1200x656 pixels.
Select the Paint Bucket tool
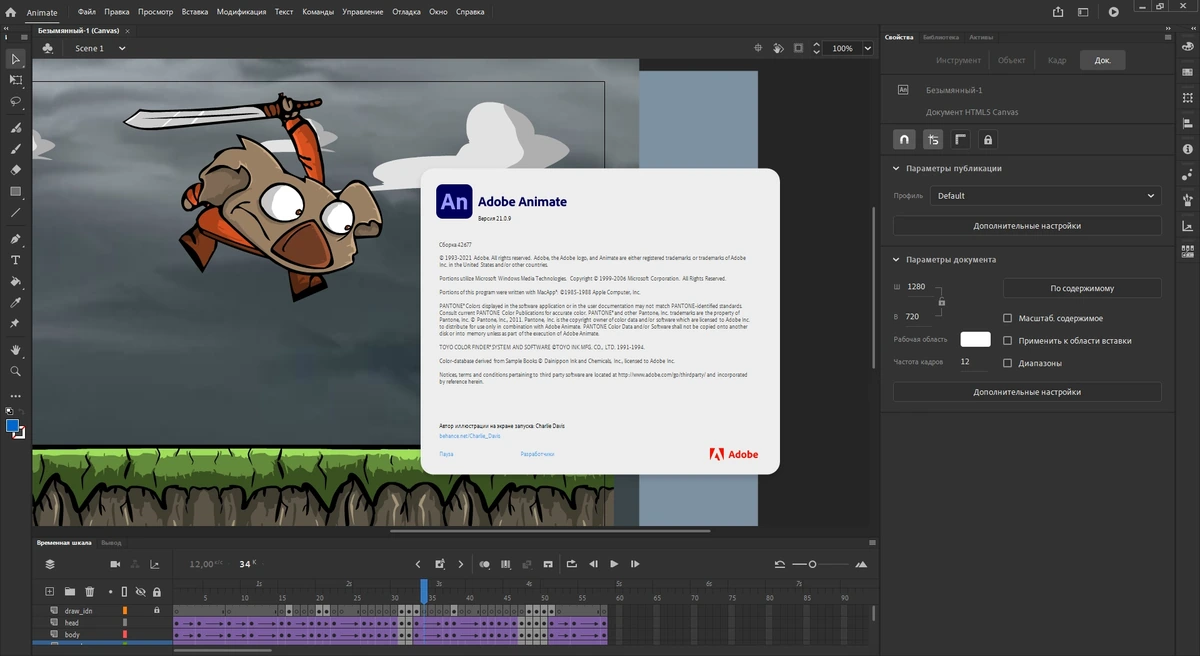(15, 281)
